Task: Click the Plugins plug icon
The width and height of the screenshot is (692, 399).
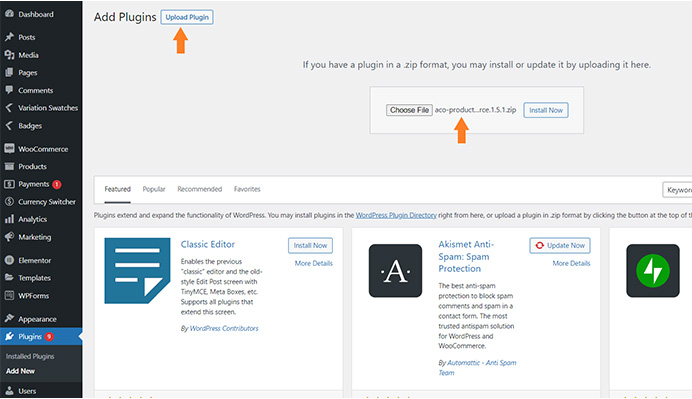Action: click(x=9, y=336)
